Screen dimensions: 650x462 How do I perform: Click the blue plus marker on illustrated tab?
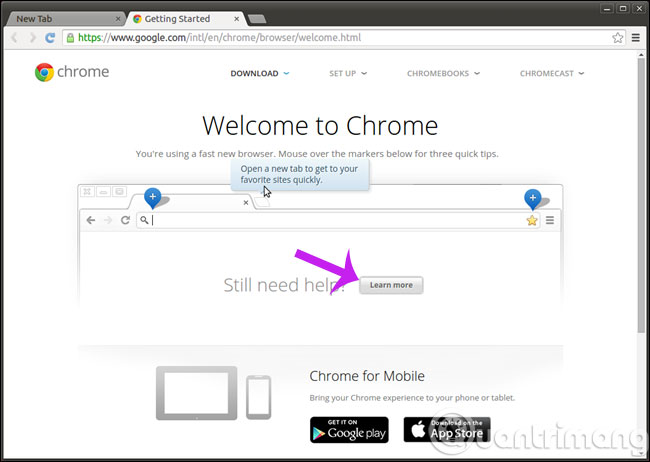point(153,198)
